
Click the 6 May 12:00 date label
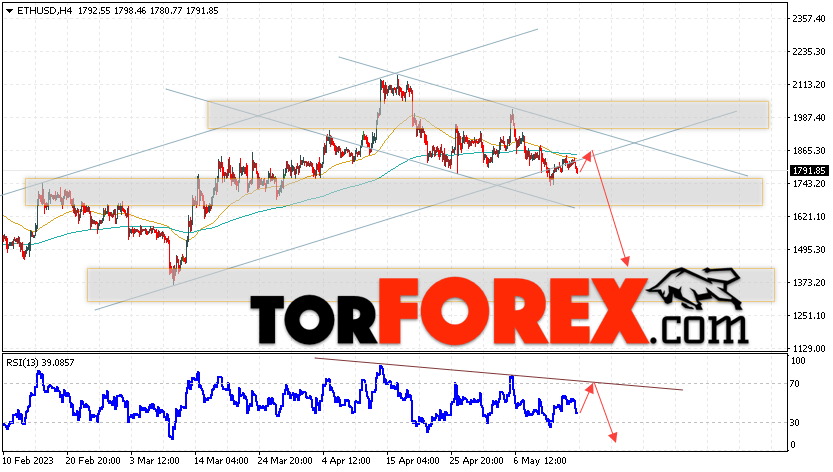pyautogui.click(x=540, y=460)
